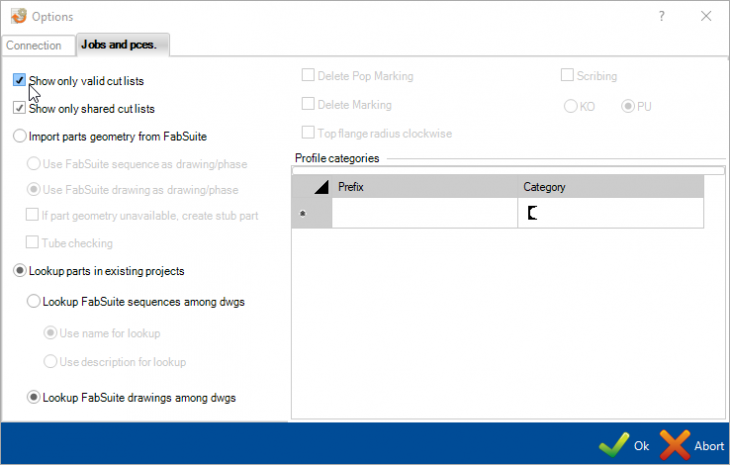
Task: Click the Prefix column header
Action: coord(424,187)
